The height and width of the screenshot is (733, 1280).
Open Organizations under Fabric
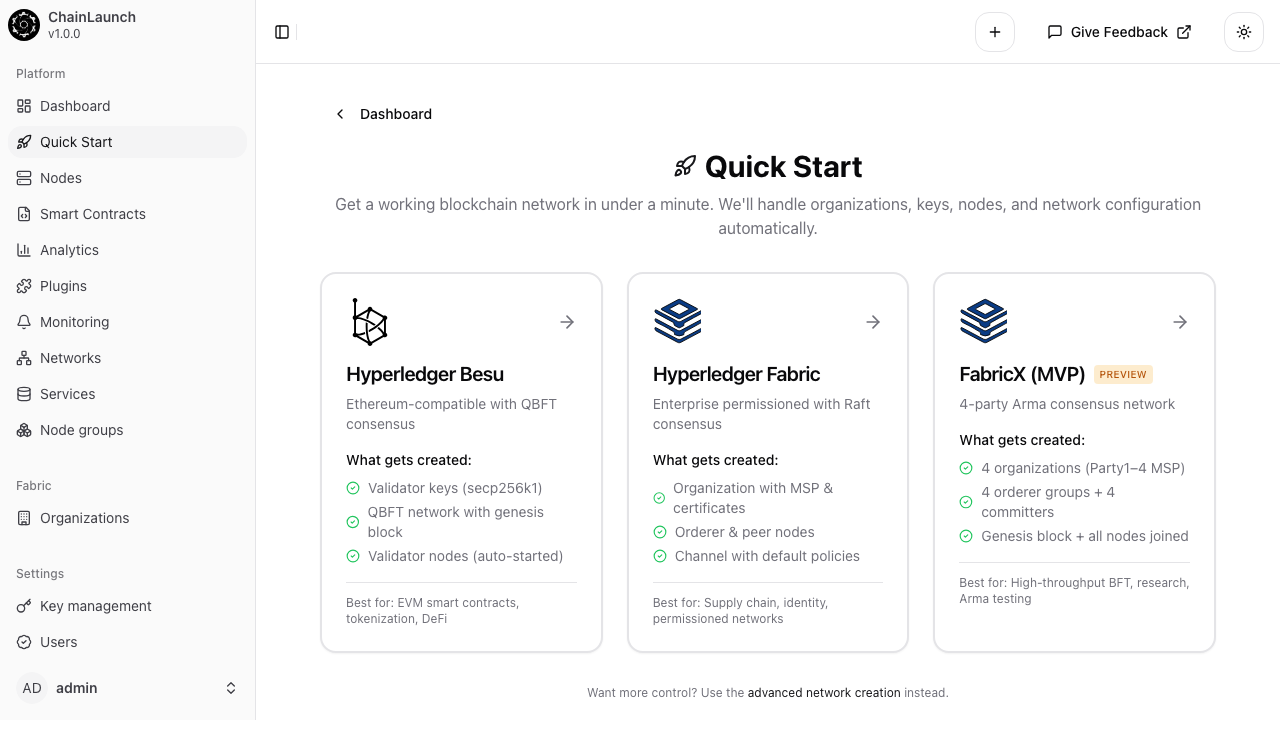click(84, 517)
